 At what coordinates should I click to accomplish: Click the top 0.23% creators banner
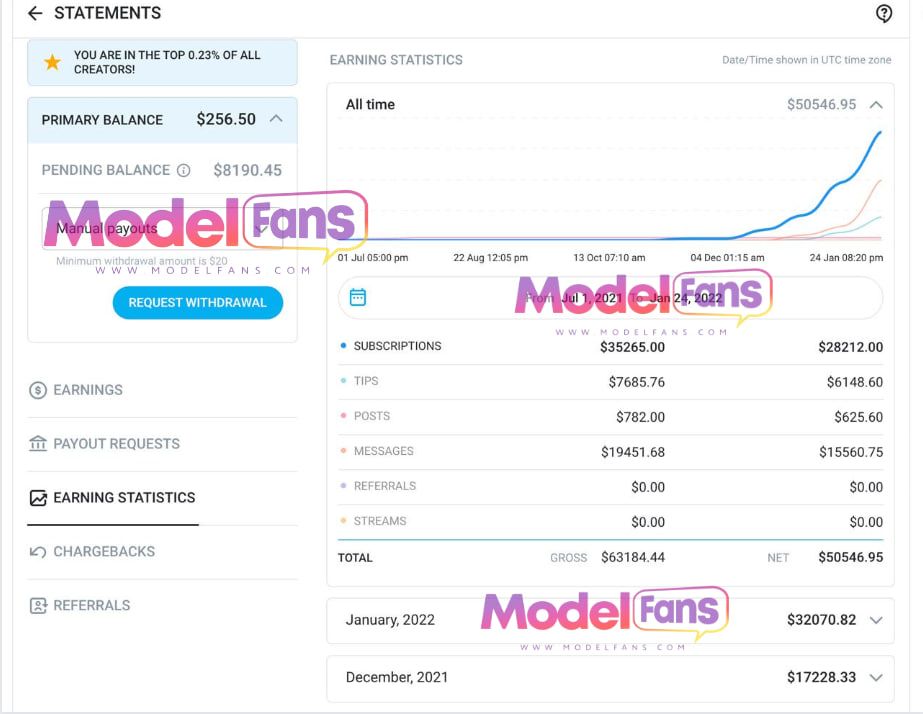click(162, 62)
